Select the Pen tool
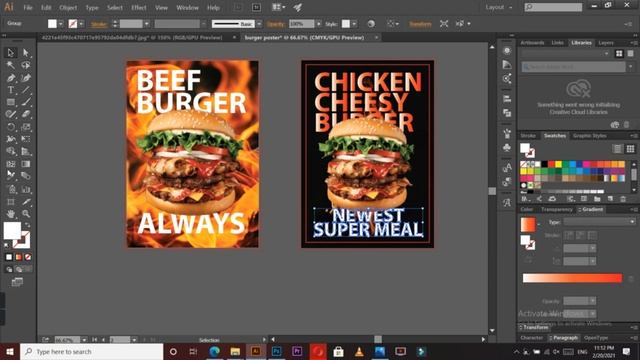Screen dimensions: 640x360 tap(11, 78)
